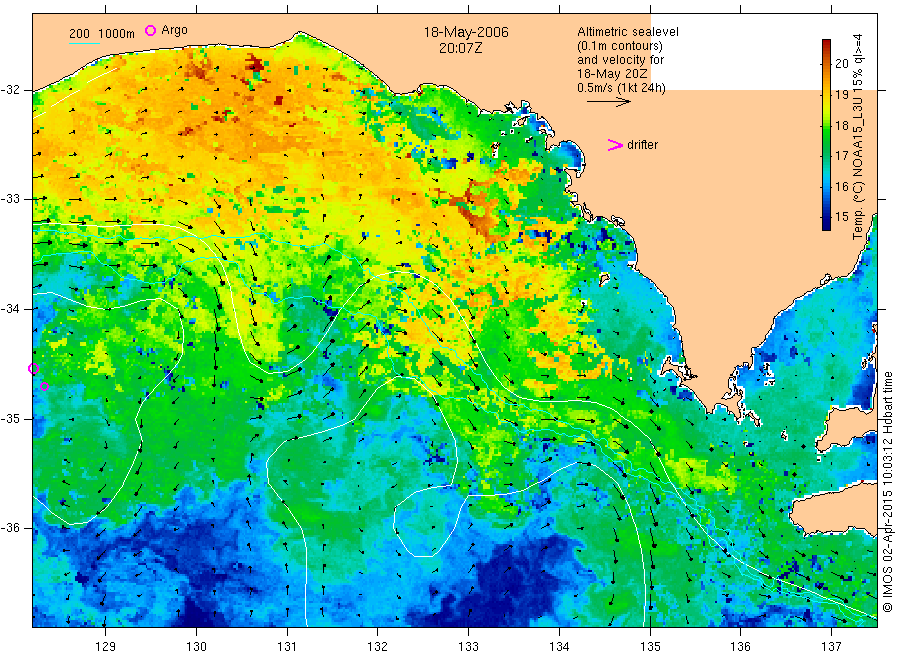The height and width of the screenshot is (660, 900).
Task: Click the longitude label 131
Action: point(287,647)
